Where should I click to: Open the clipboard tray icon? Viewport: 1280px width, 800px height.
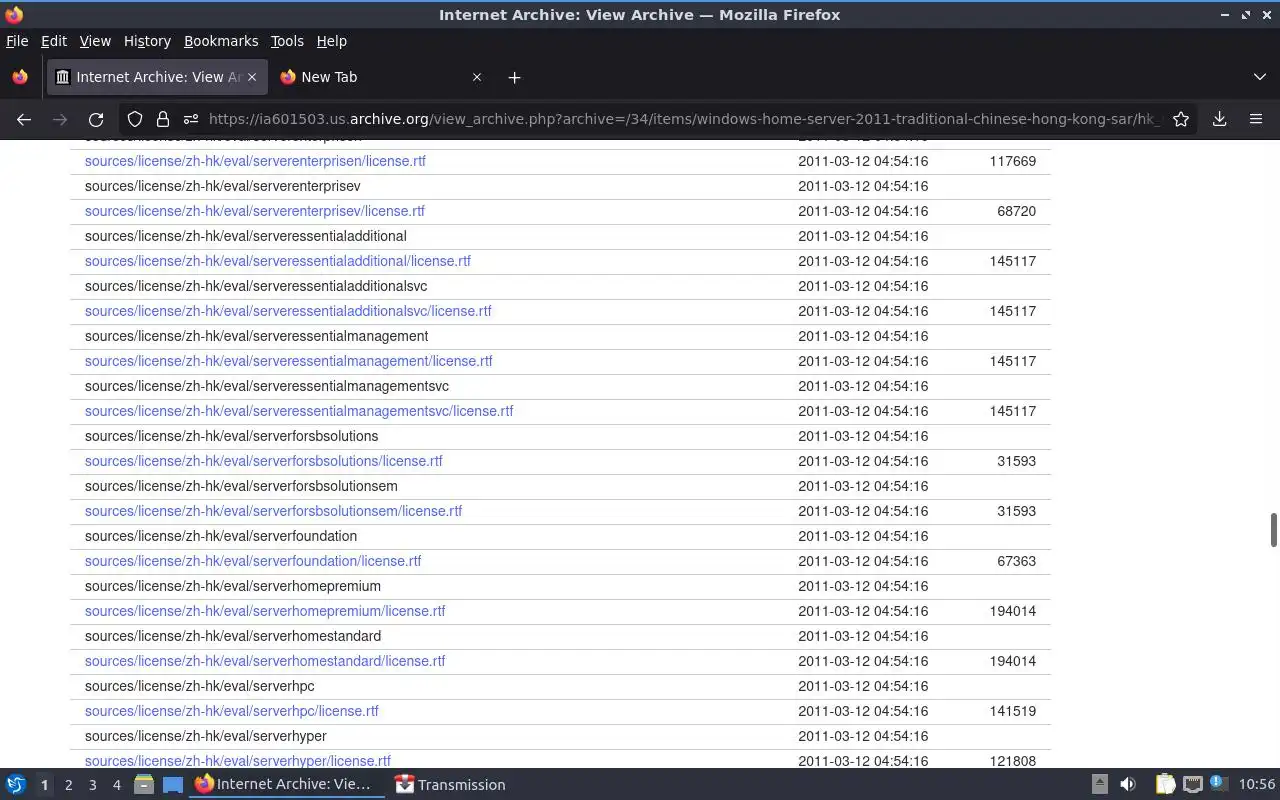(x=1165, y=785)
